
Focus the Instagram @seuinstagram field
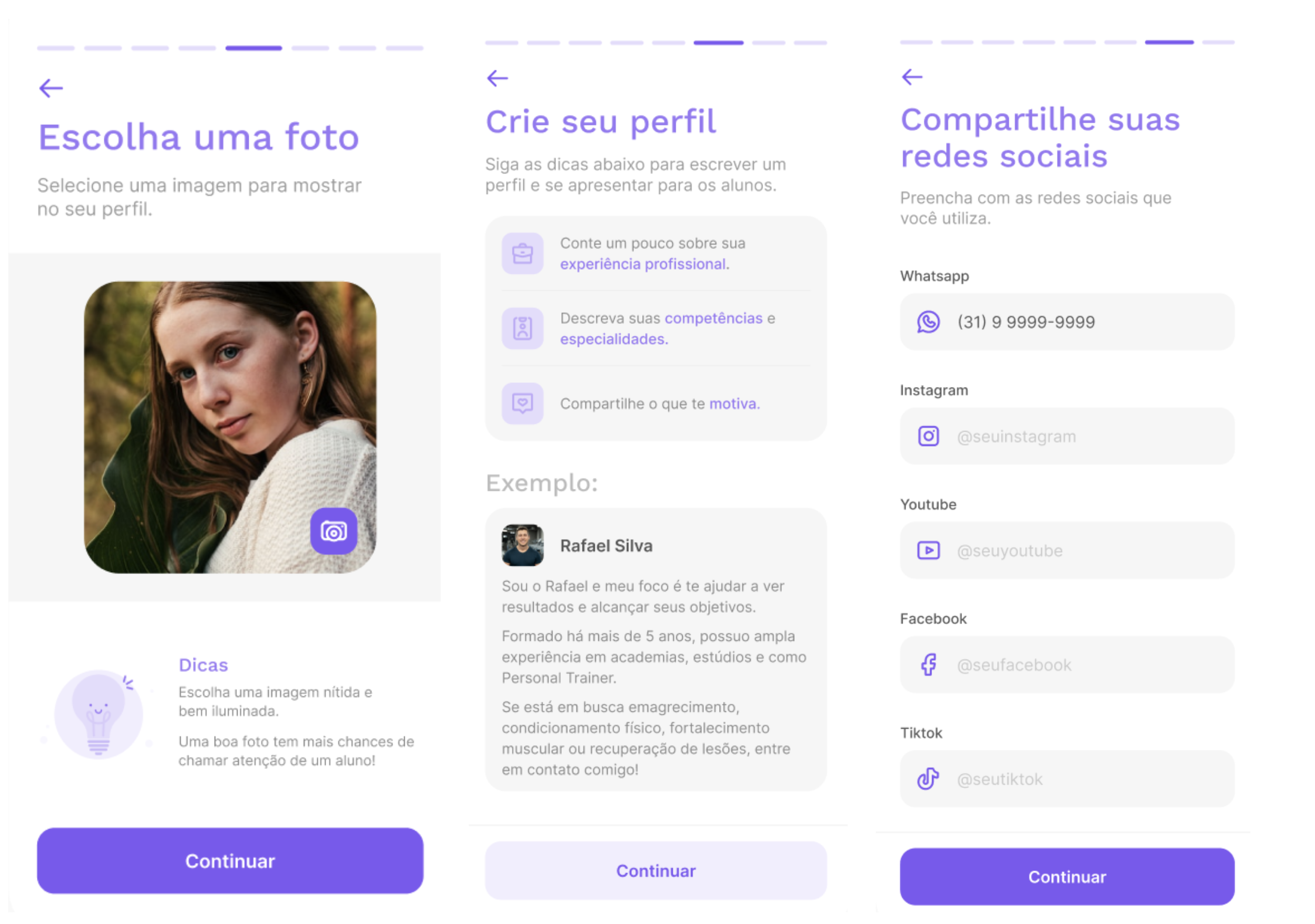tap(1067, 436)
